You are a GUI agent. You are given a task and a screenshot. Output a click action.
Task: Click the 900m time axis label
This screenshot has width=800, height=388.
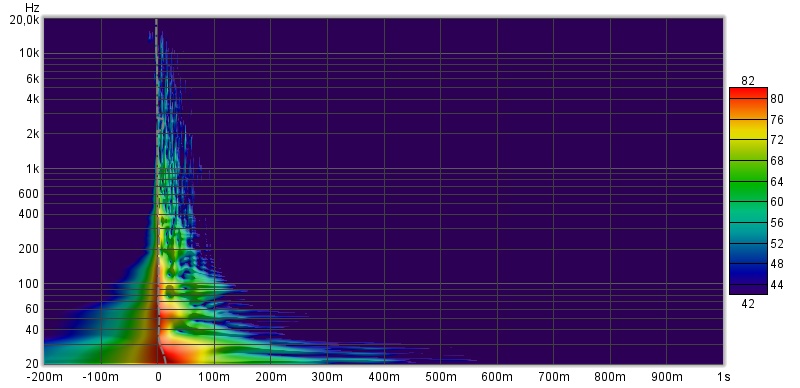coord(667,377)
